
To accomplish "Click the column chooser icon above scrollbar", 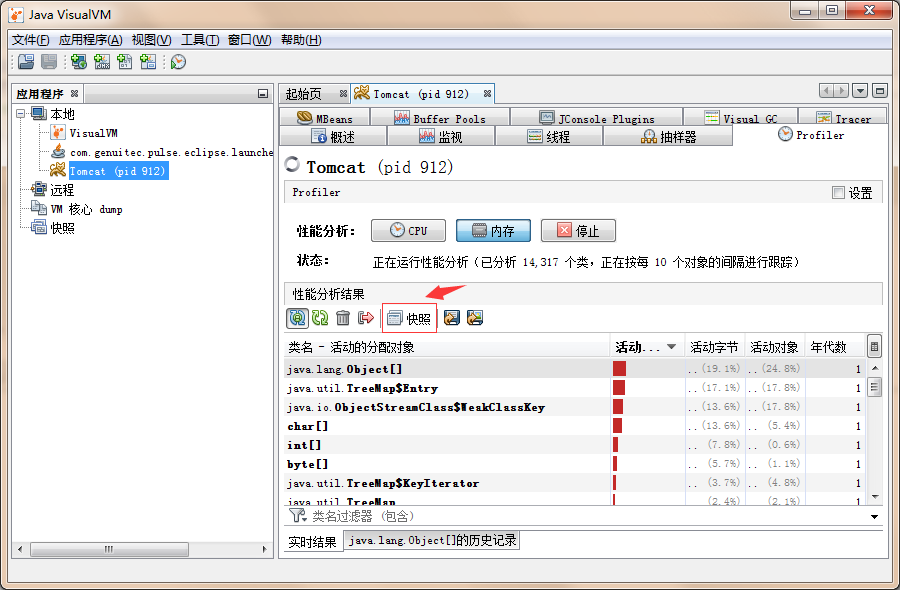I will tap(874, 347).
